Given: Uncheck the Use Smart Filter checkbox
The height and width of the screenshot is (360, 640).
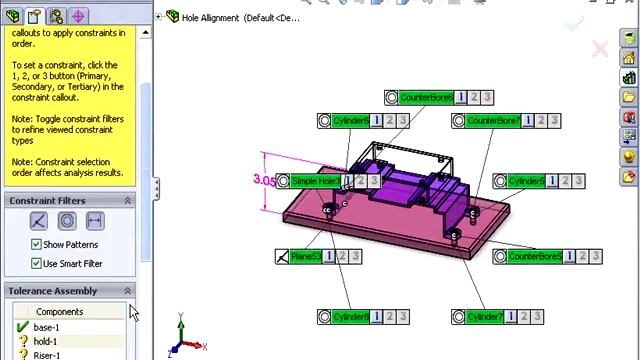Looking at the screenshot, I should [x=36, y=263].
